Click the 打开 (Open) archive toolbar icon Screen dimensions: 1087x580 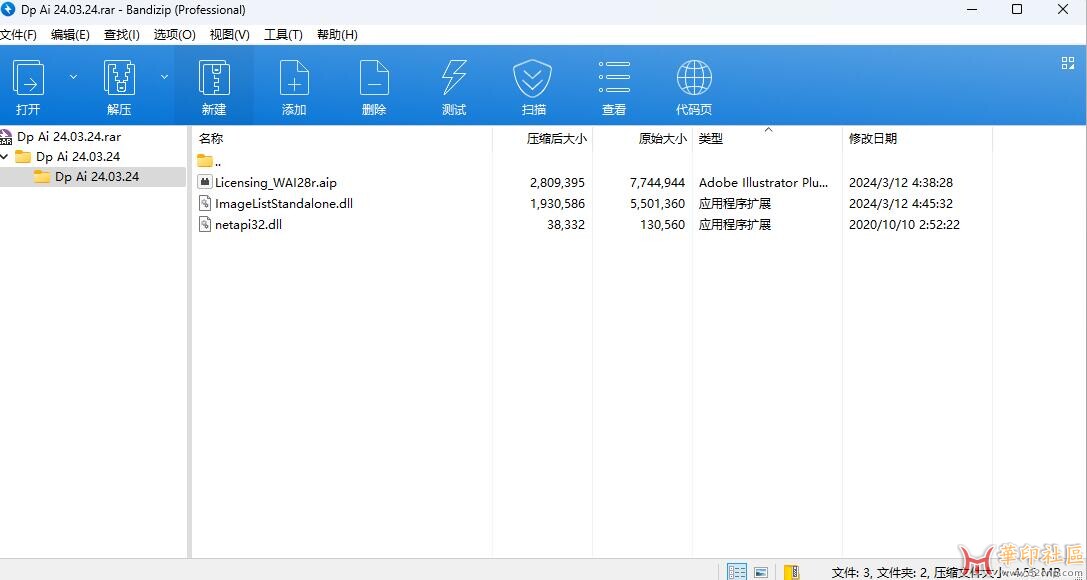coord(28,86)
